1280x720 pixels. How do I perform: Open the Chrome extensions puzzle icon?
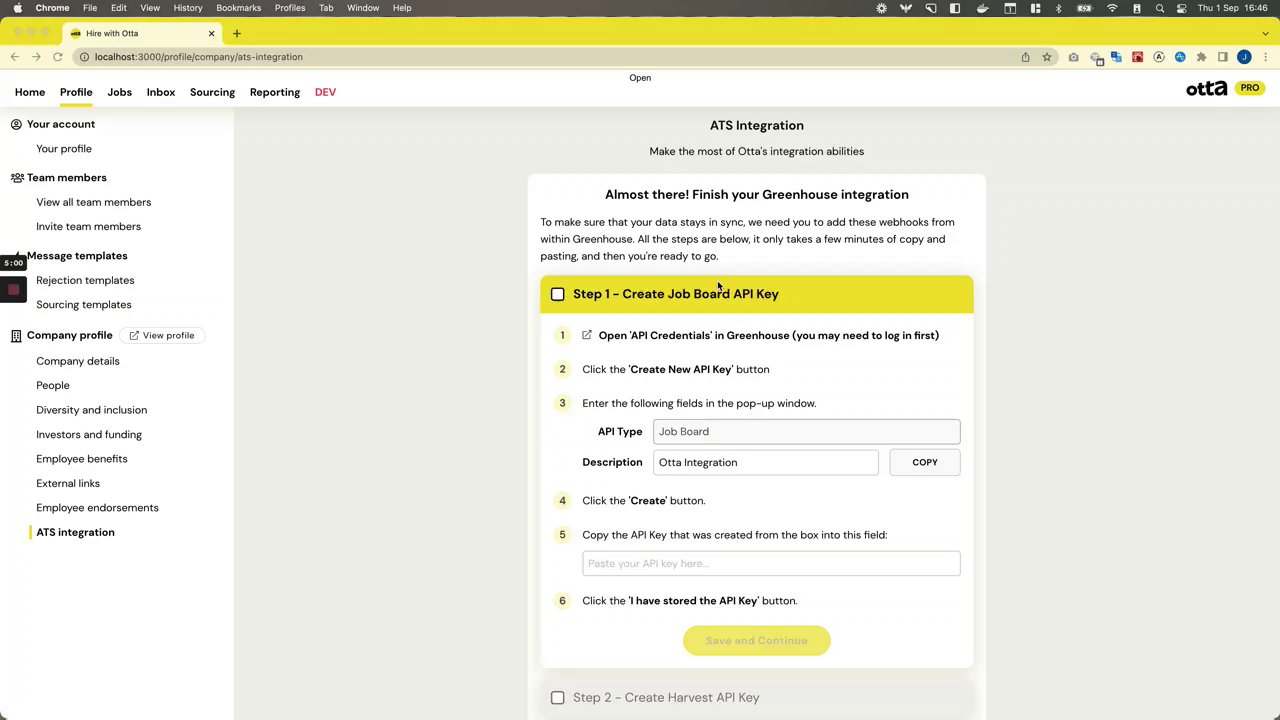click(x=1201, y=57)
